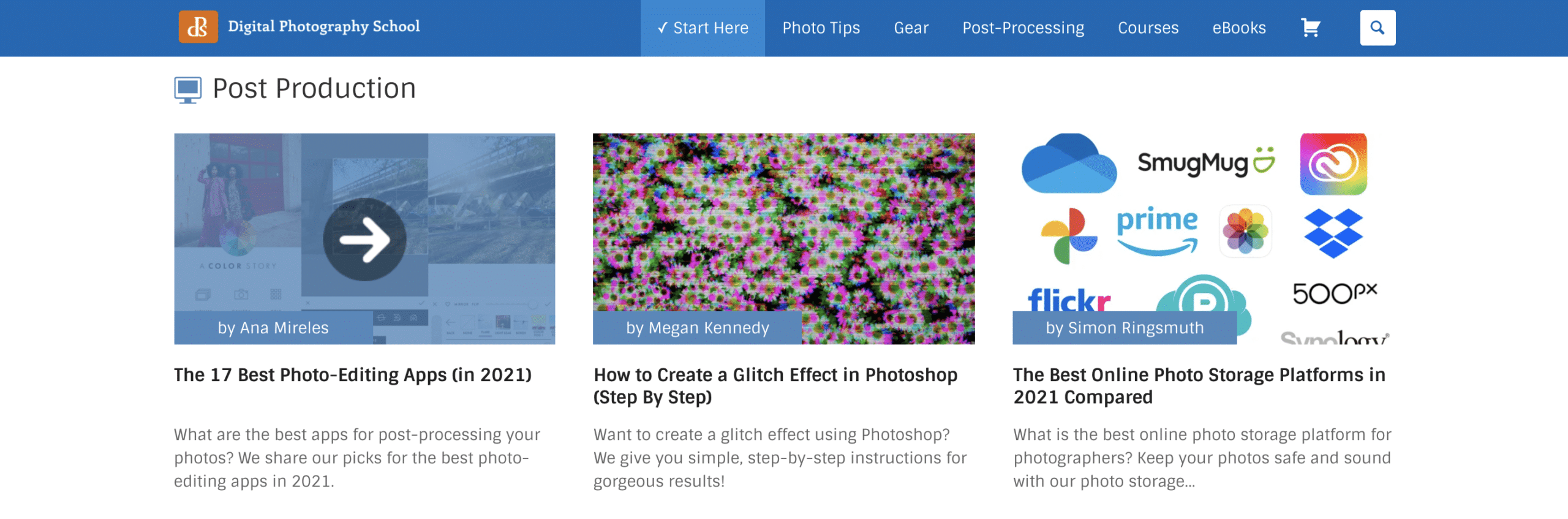Click the OneDrive cloud logo
Viewport: 1568px width, 519px height.
[1069, 164]
